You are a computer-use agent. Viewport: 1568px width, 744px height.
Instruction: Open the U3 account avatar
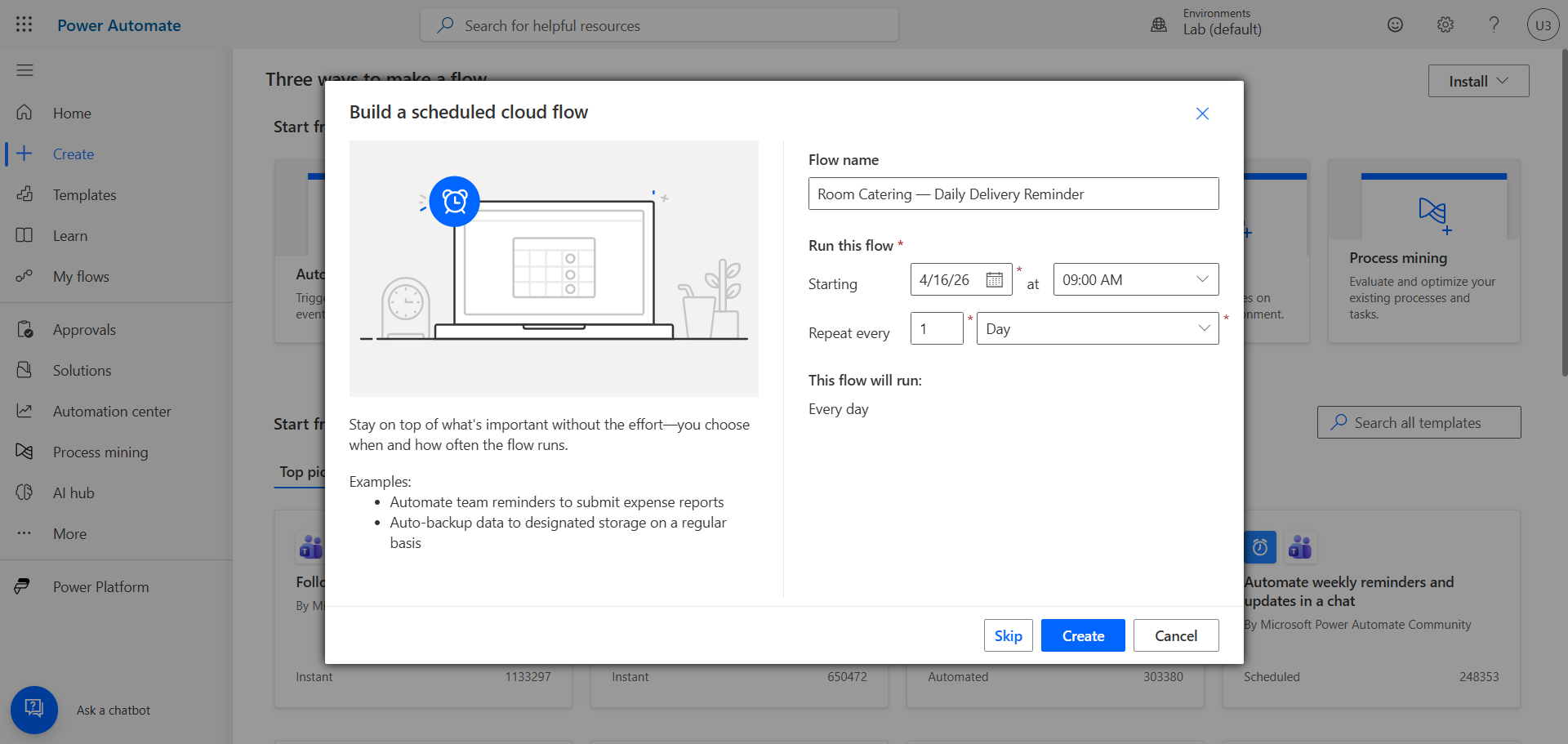(1543, 25)
